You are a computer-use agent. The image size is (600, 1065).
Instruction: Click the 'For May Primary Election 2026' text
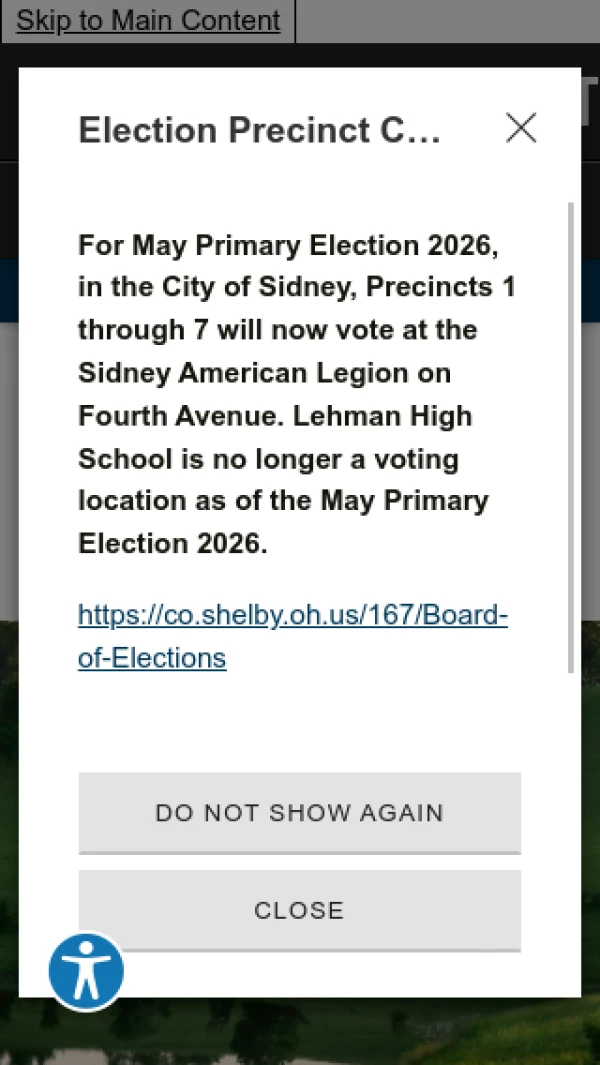pyautogui.click(x=289, y=245)
